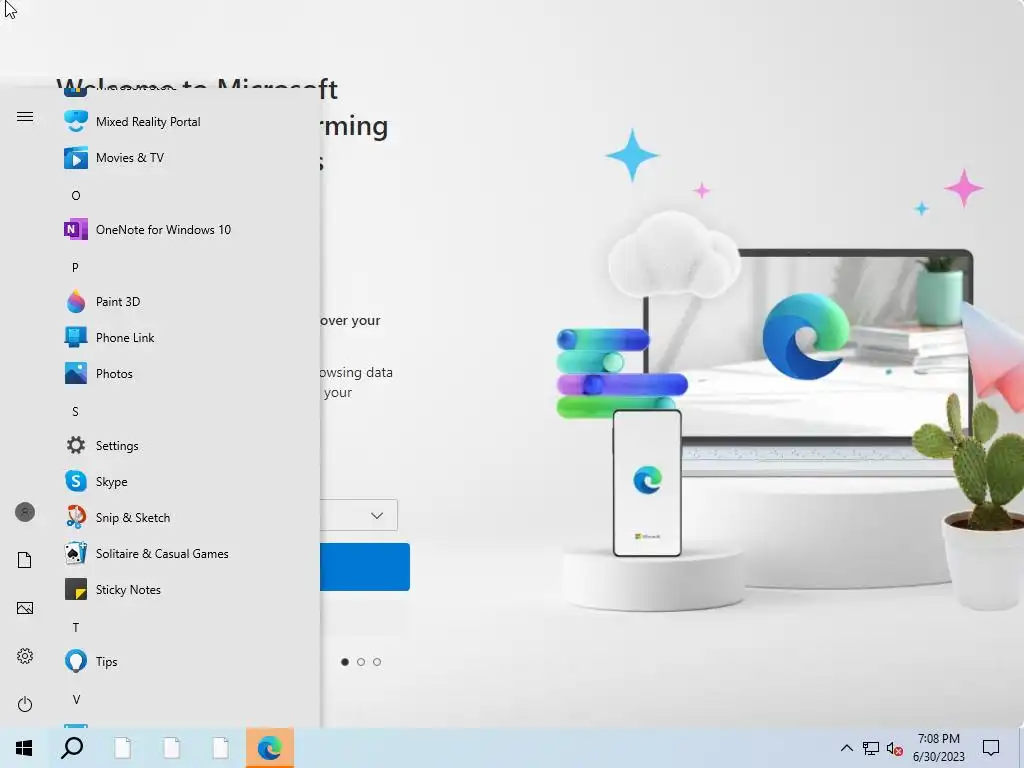Screen dimensions: 1024x768
Task: Click the Power button in Start sidebar
Action: 25,704
